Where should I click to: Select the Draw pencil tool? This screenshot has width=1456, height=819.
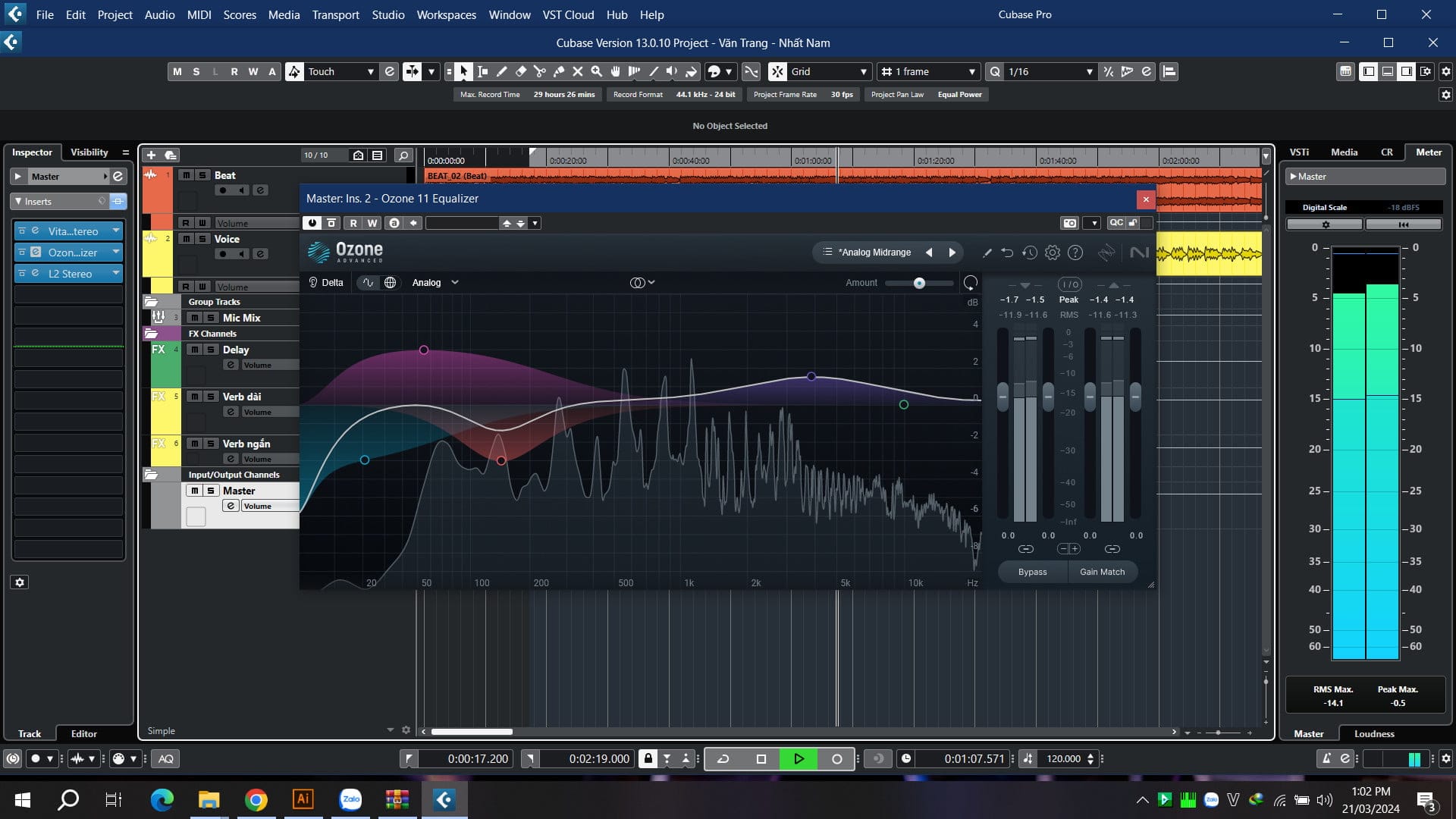[501, 71]
